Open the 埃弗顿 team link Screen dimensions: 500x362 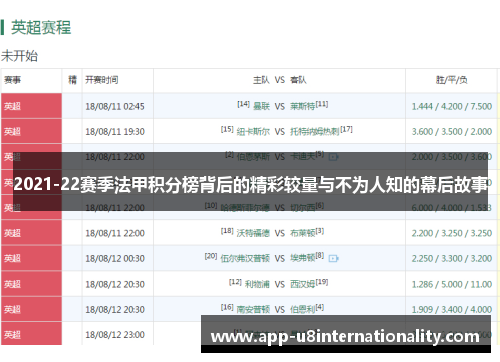pos(302,258)
